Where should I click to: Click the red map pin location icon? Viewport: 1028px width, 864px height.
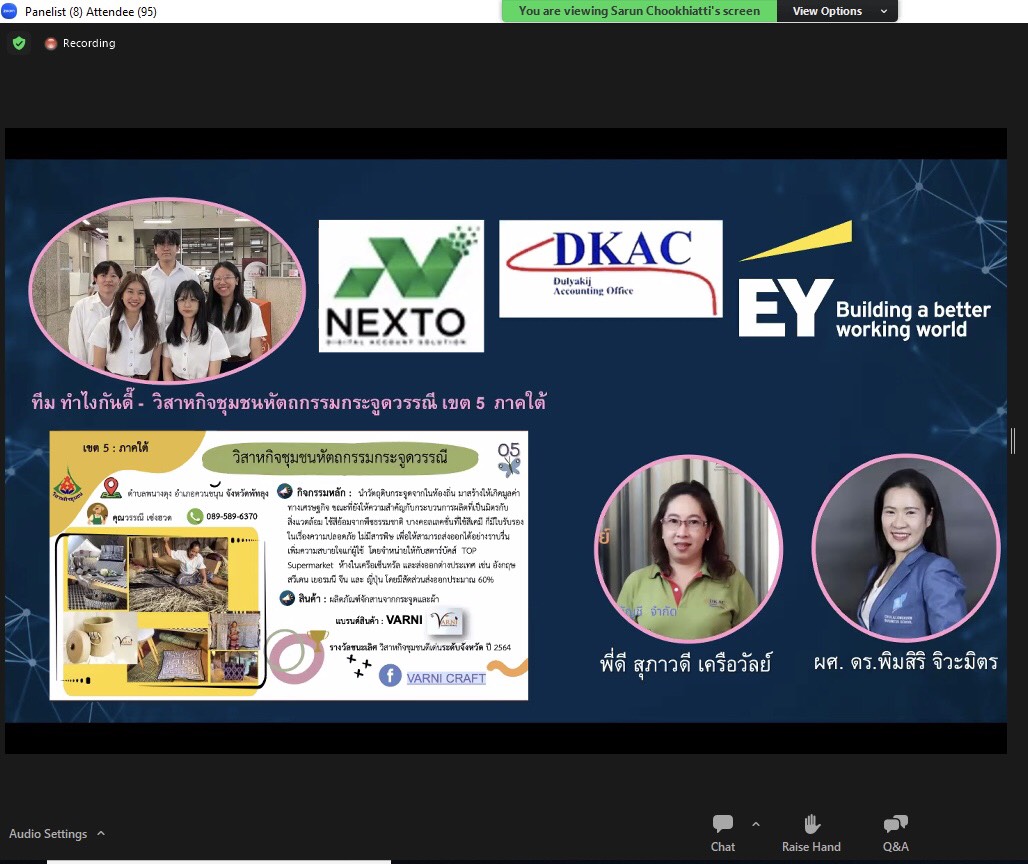(111, 488)
